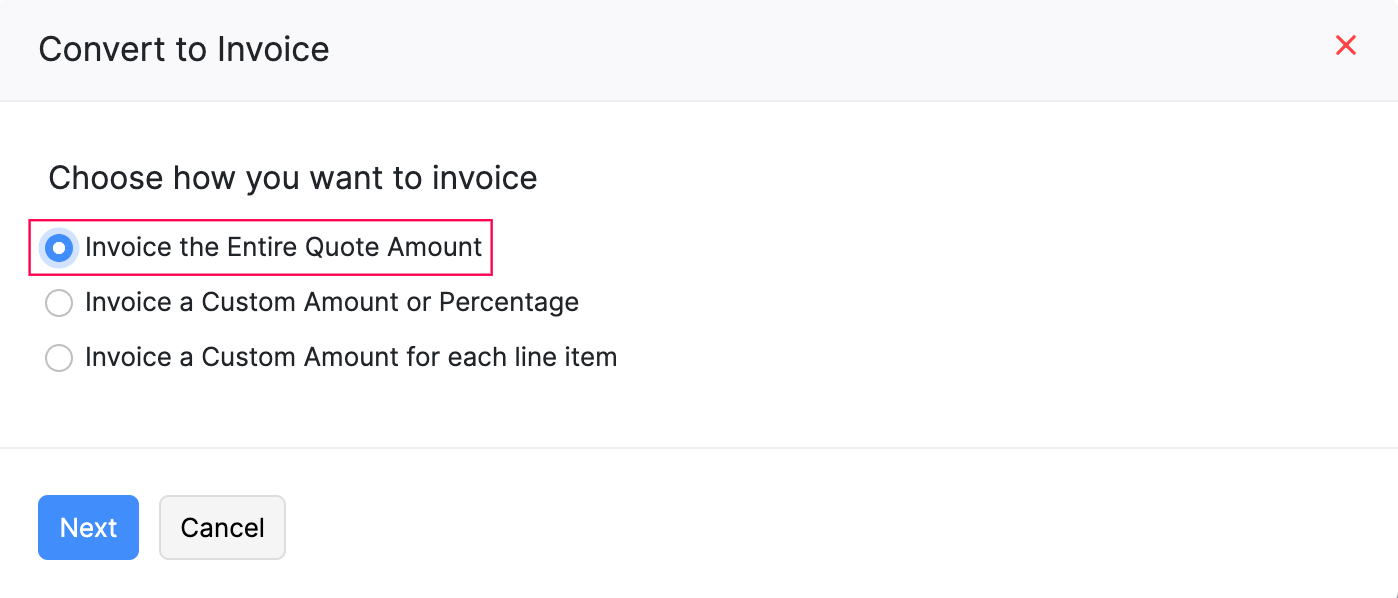
Task: Click the highlighted selected radio option
Action: click(x=59, y=247)
